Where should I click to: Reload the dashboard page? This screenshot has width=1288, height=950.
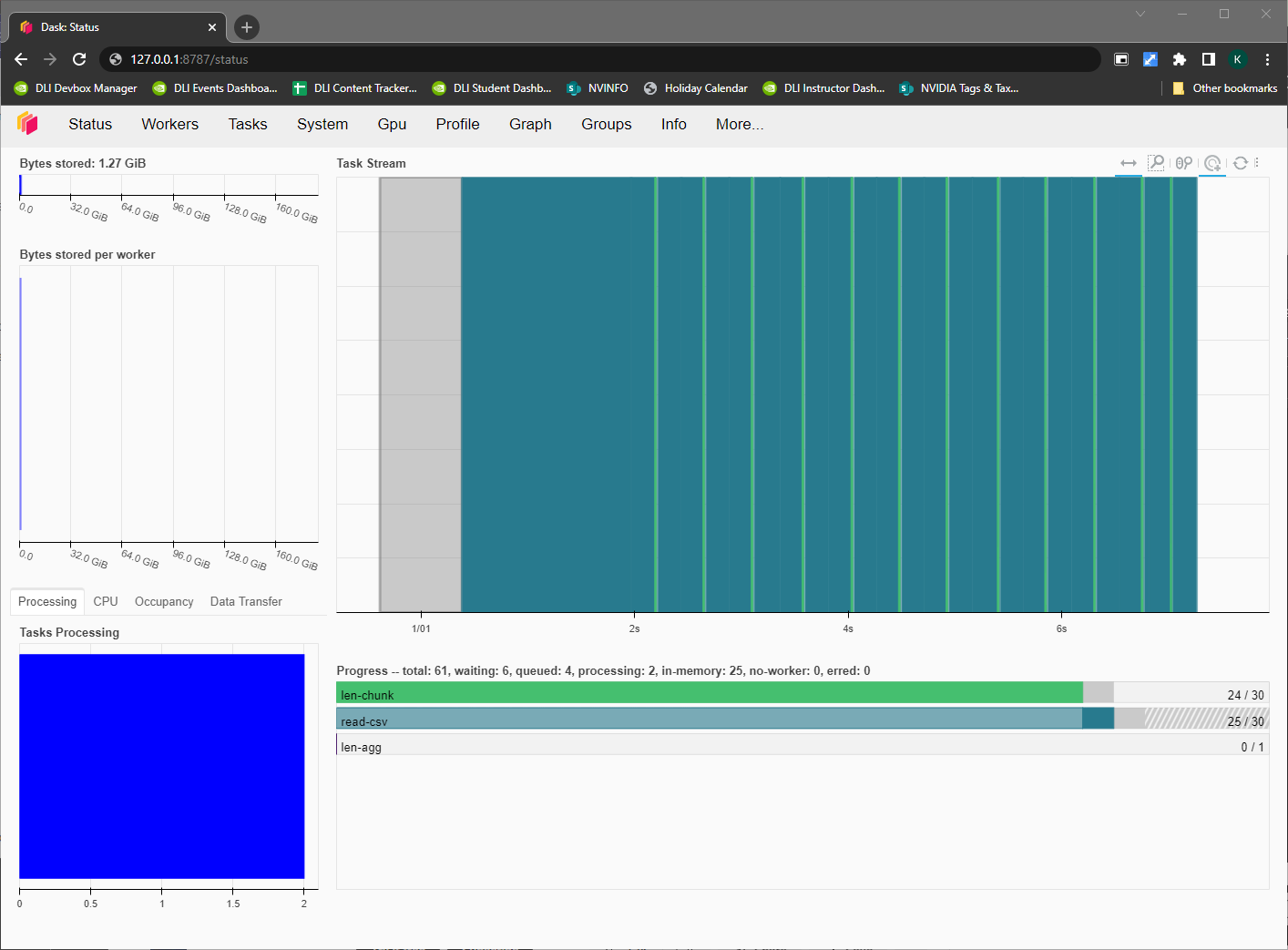point(79,59)
